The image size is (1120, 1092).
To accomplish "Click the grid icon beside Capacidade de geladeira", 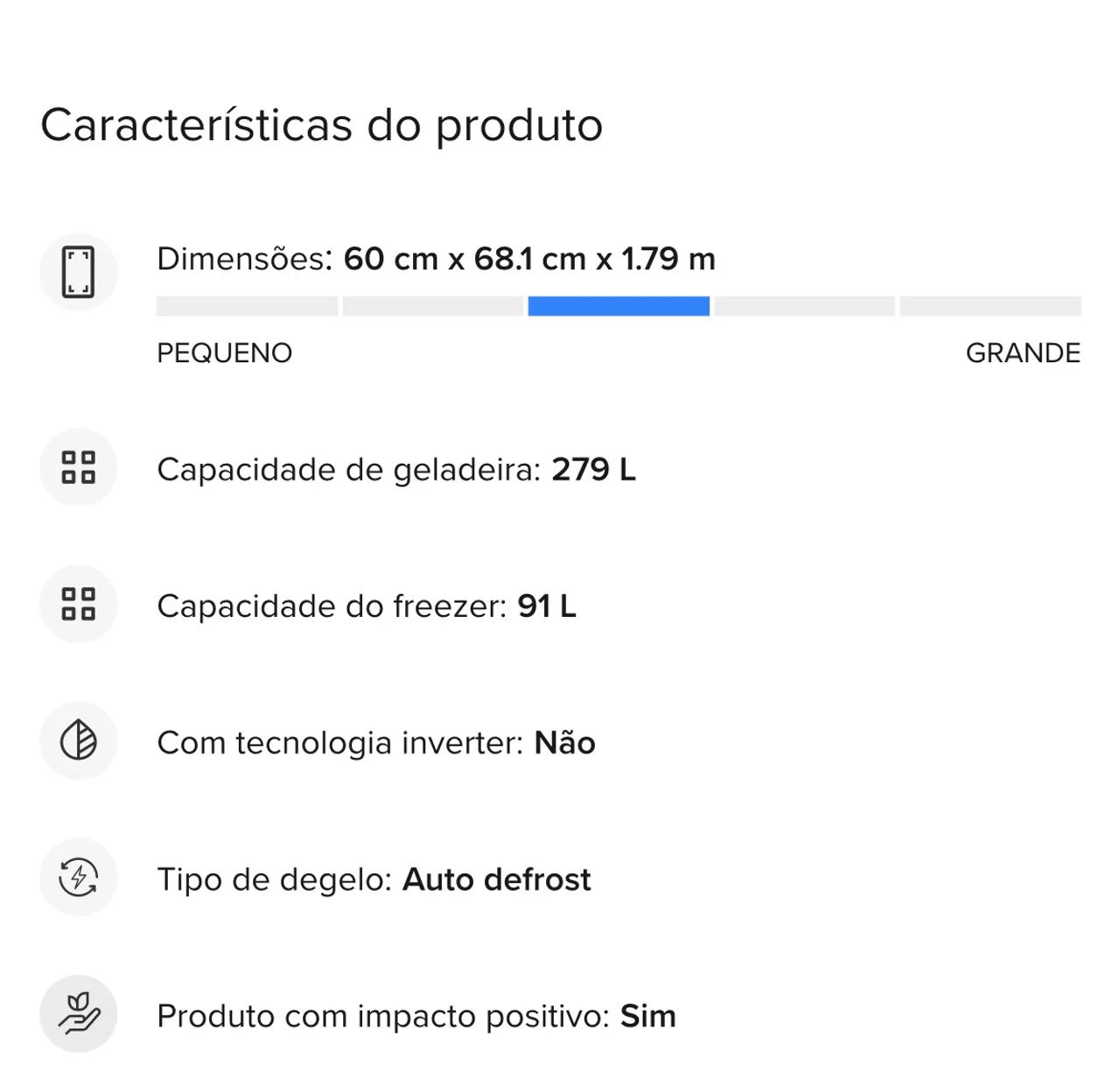I will click(x=78, y=467).
